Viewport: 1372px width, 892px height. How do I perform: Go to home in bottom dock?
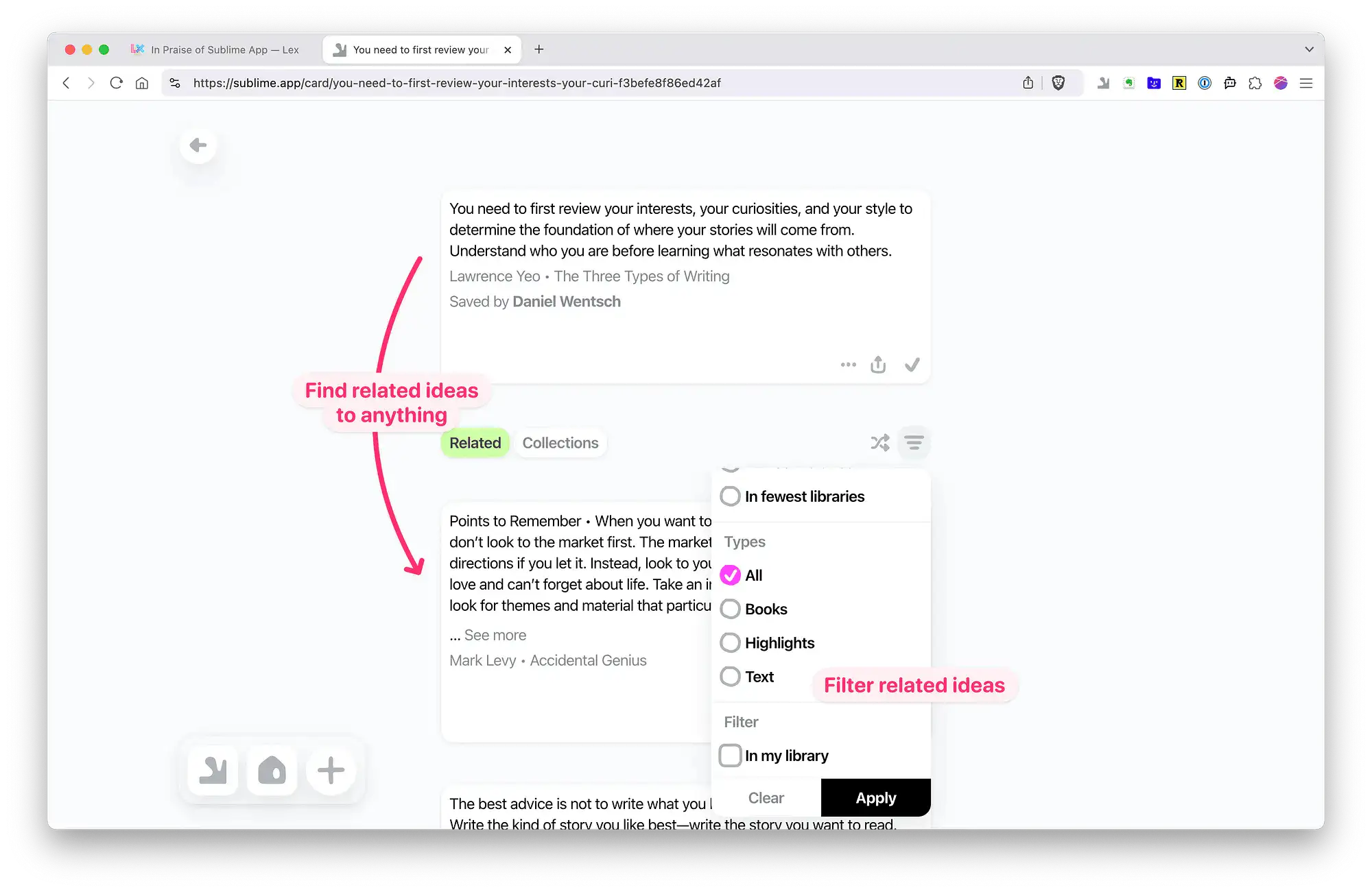[272, 770]
